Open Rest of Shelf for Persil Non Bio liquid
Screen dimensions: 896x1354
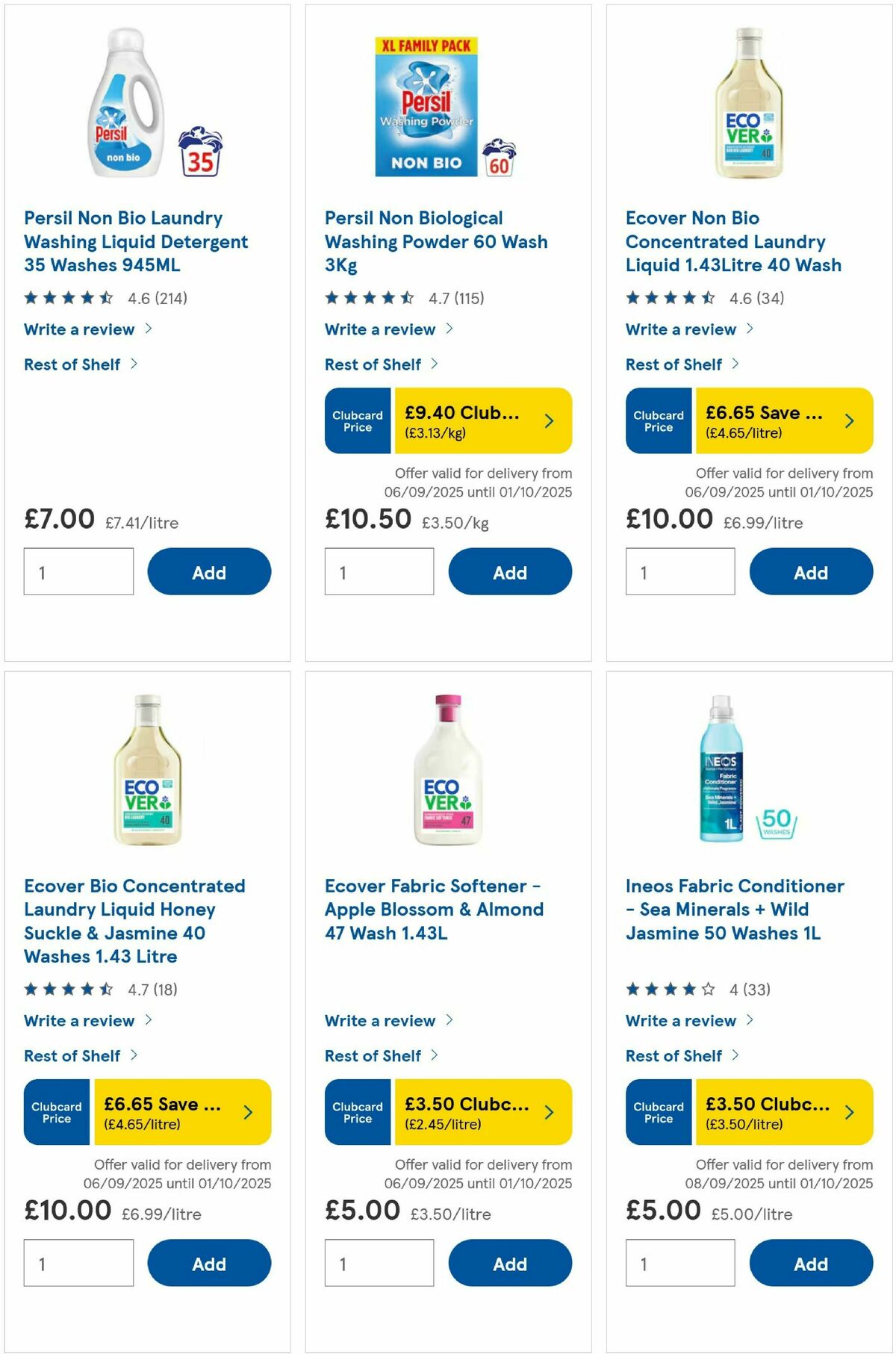pyautogui.click(x=72, y=364)
